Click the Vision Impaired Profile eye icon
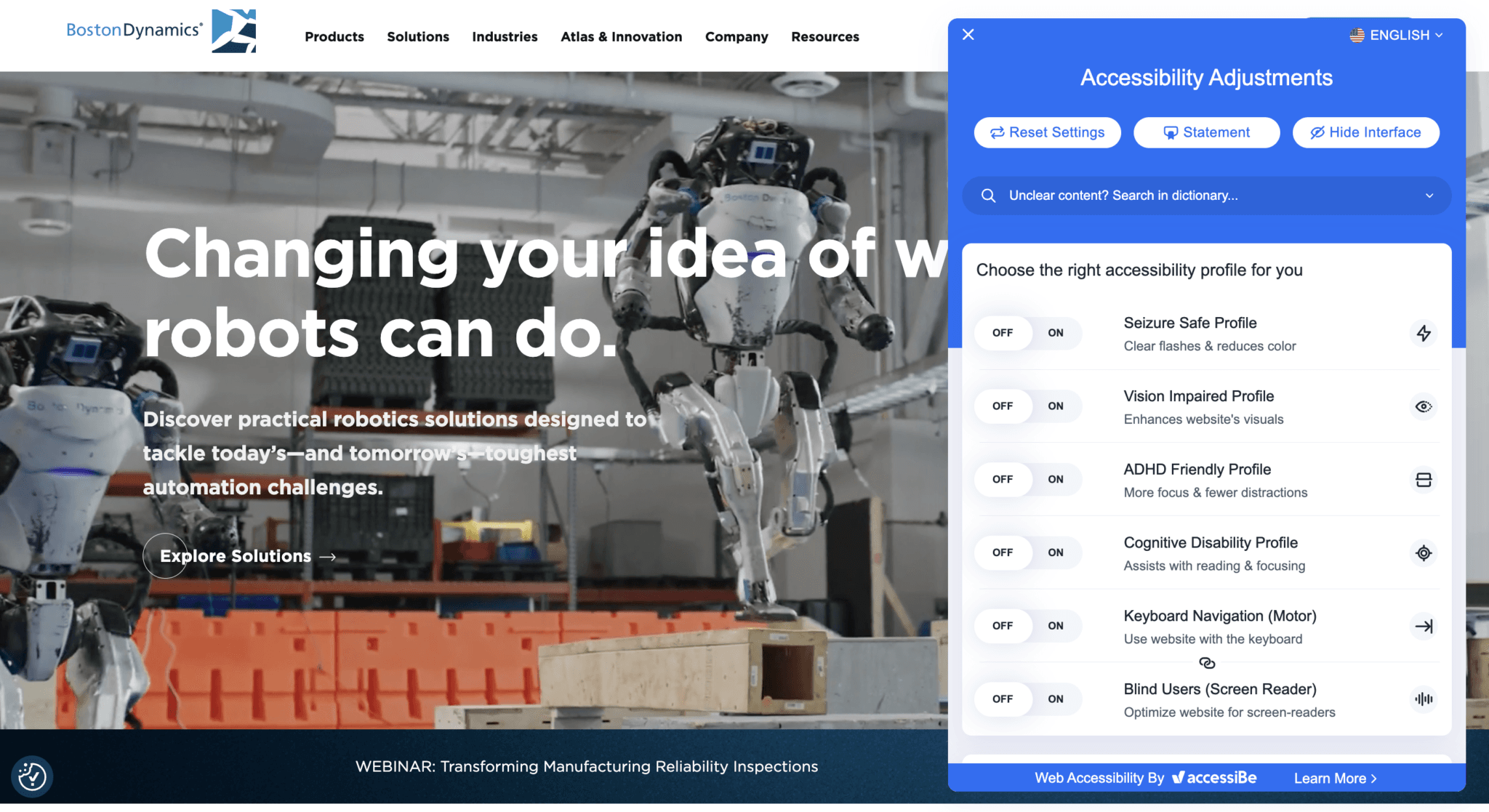 point(1424,406)
